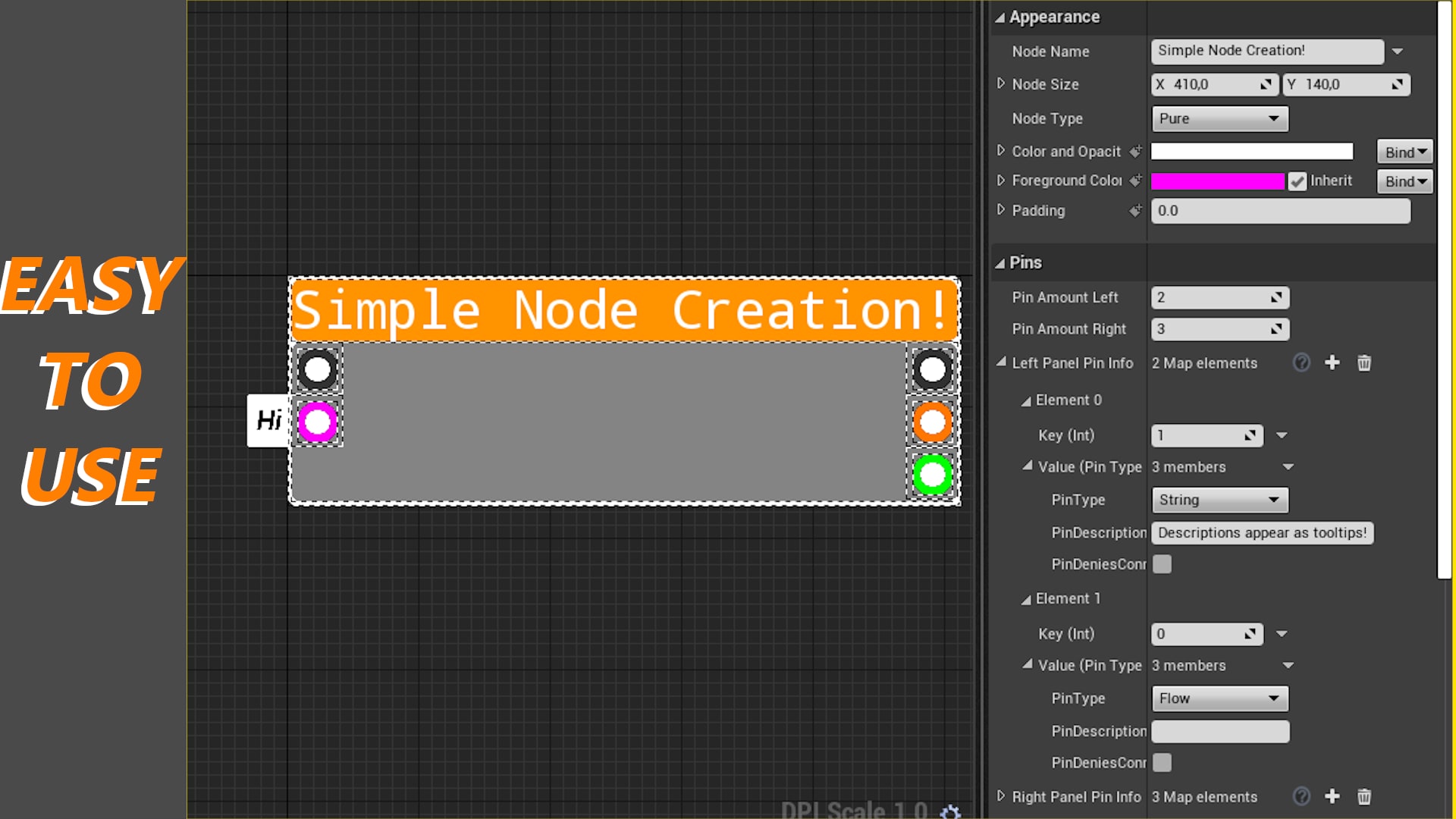Check PinDeniesConnection for Element 1
The width and height of the screenshot is (1456, 819).
[1162, 762]
